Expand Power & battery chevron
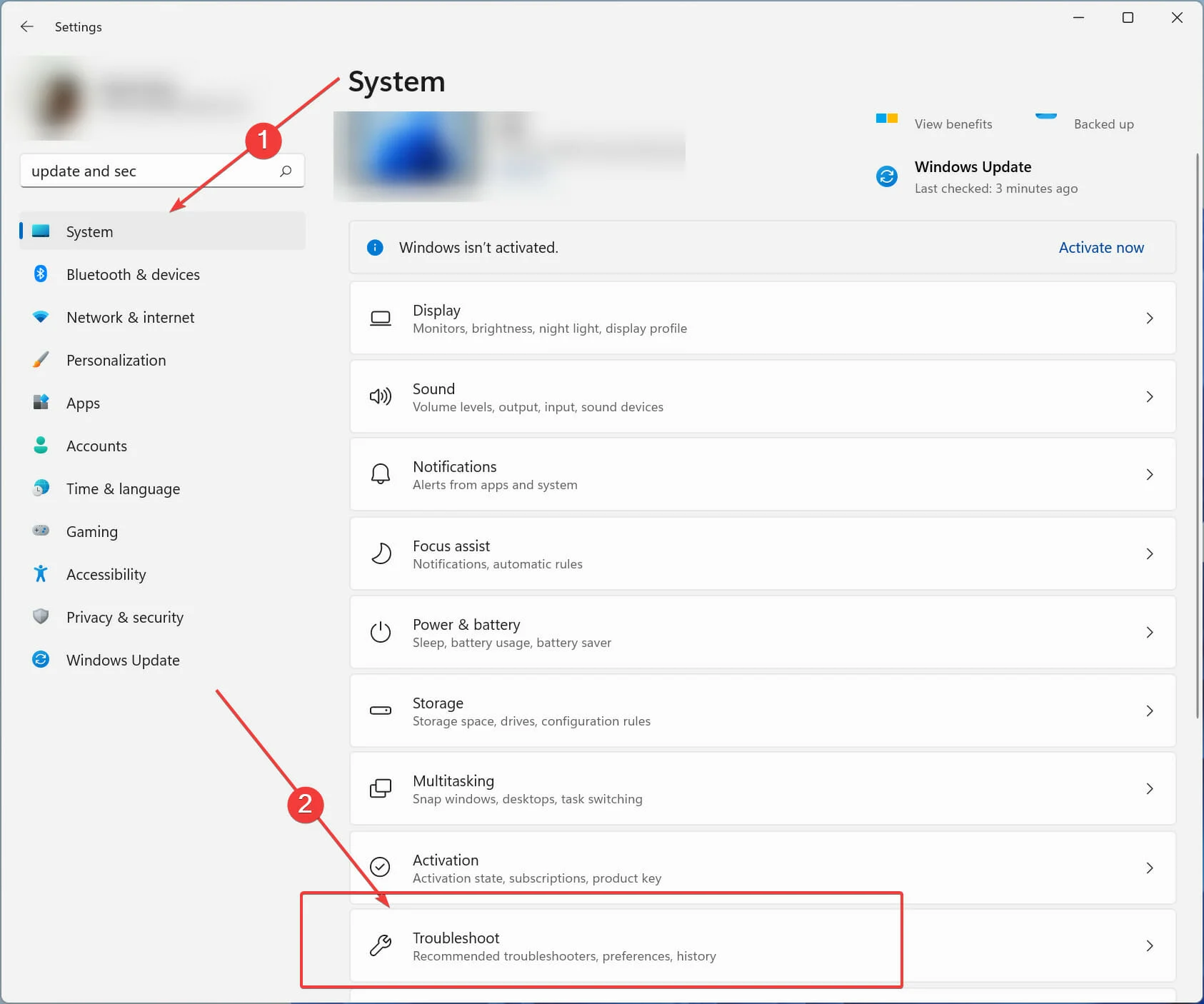The image size is (1204, 1004). point(1150,632)
